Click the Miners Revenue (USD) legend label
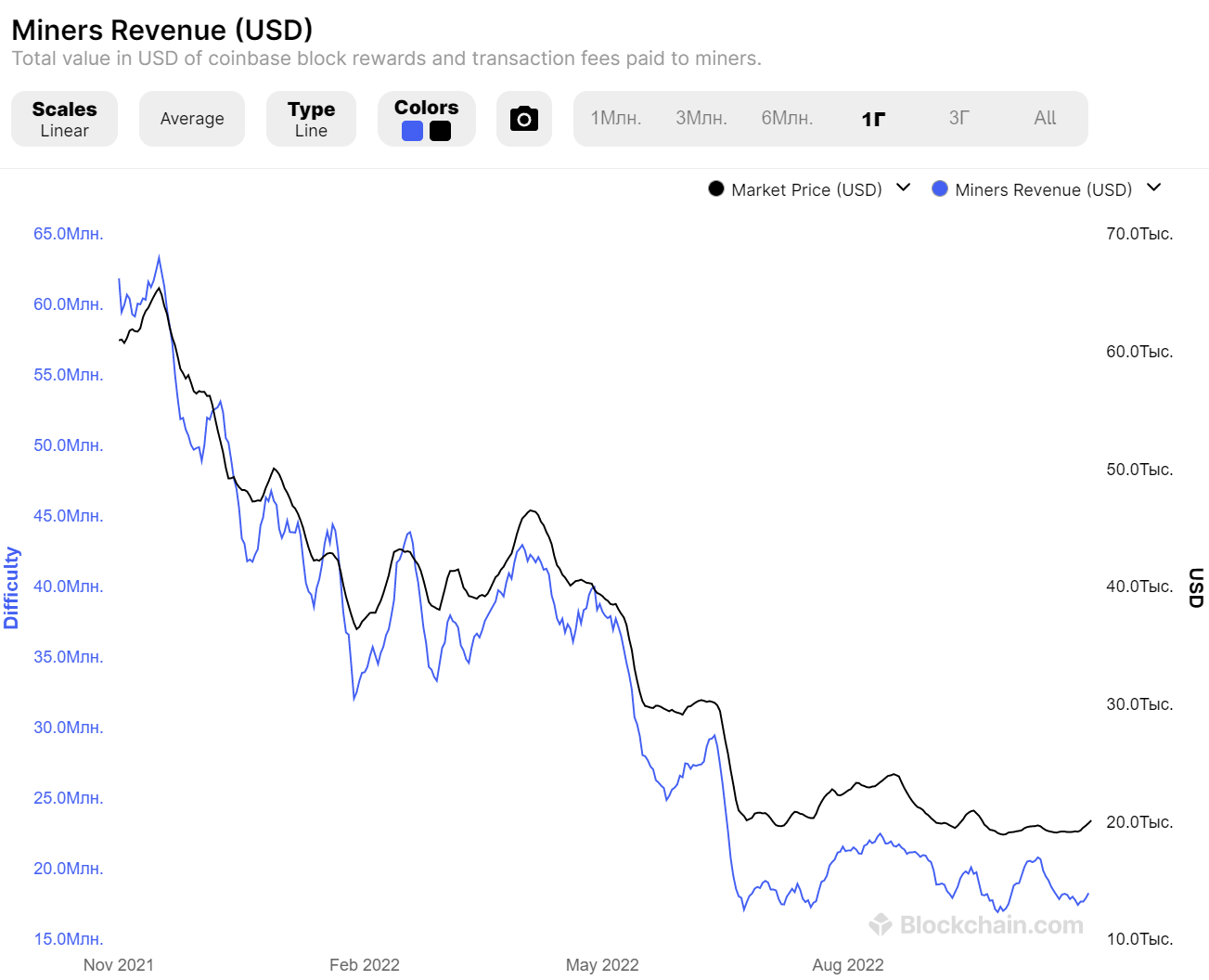This screenshot has height=980, width=1209. point(1043,189)
